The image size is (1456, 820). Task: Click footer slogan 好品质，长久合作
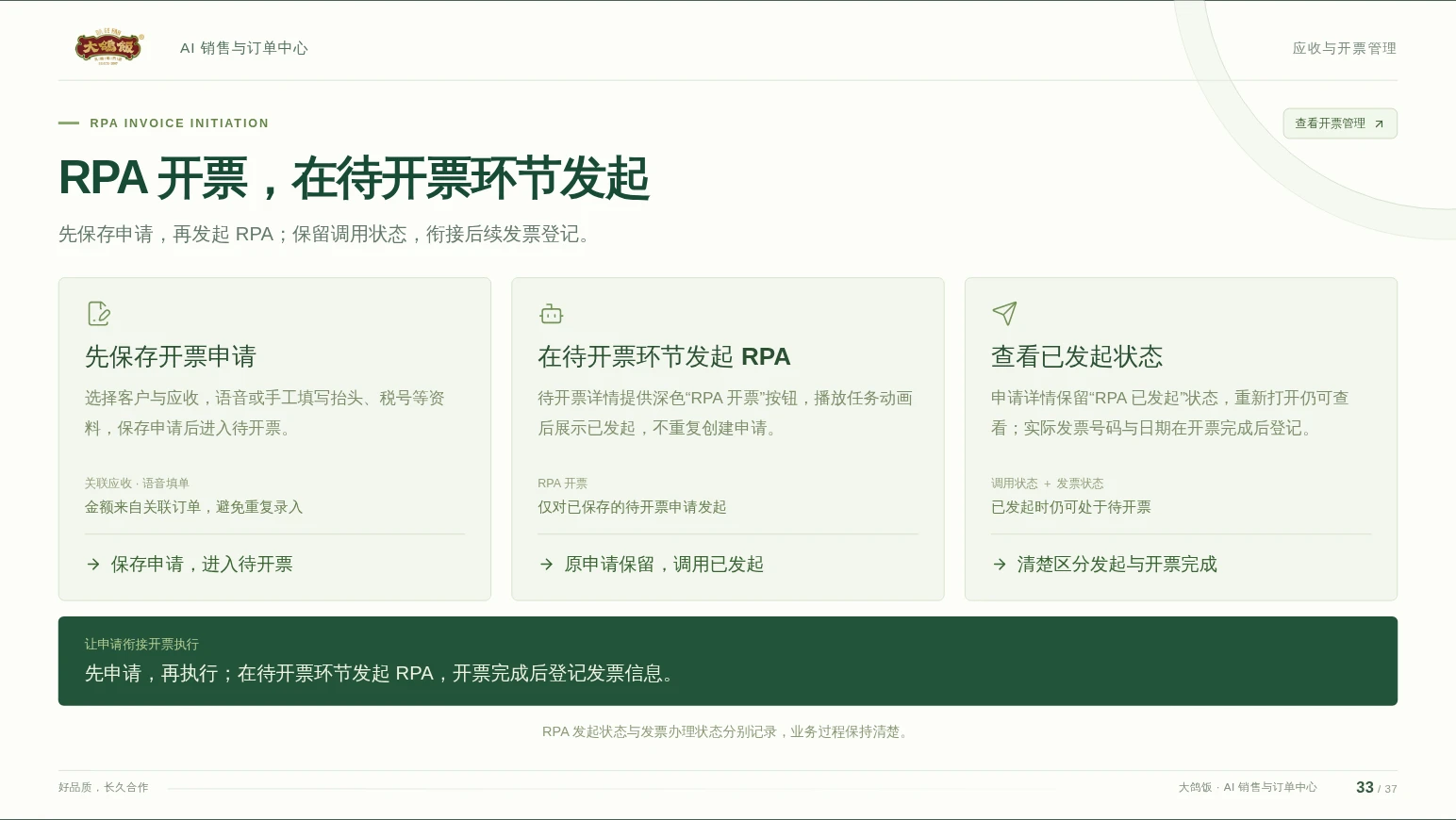(x=104, y=788)
